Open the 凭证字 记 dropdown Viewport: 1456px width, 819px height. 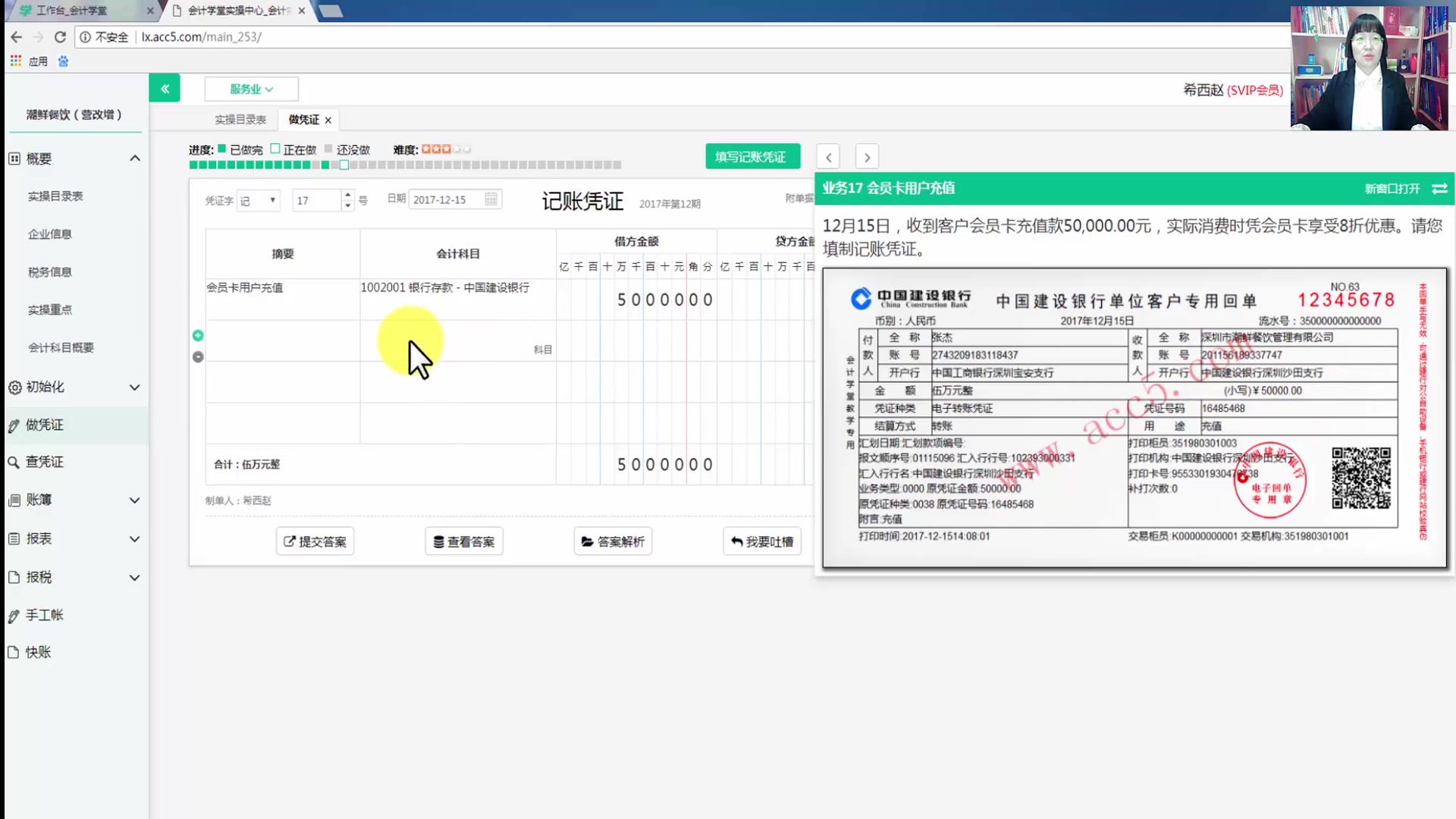pyautogui.click(x=258, y=200)
